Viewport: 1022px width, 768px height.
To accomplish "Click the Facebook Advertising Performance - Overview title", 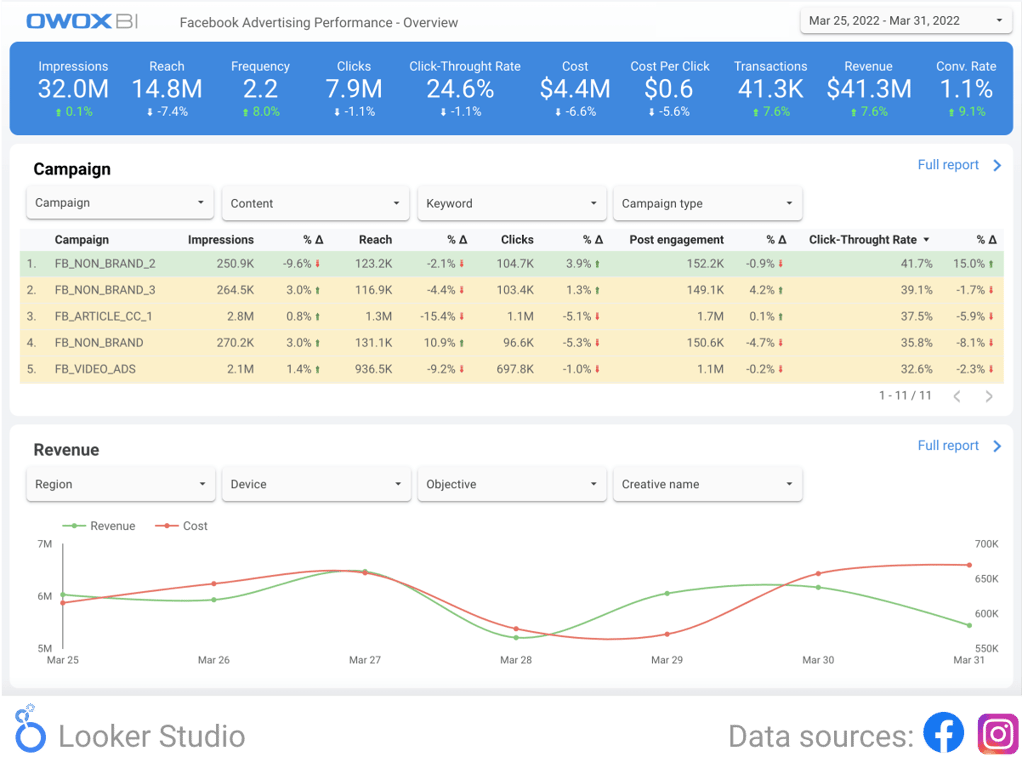I will tap(319, 23).
